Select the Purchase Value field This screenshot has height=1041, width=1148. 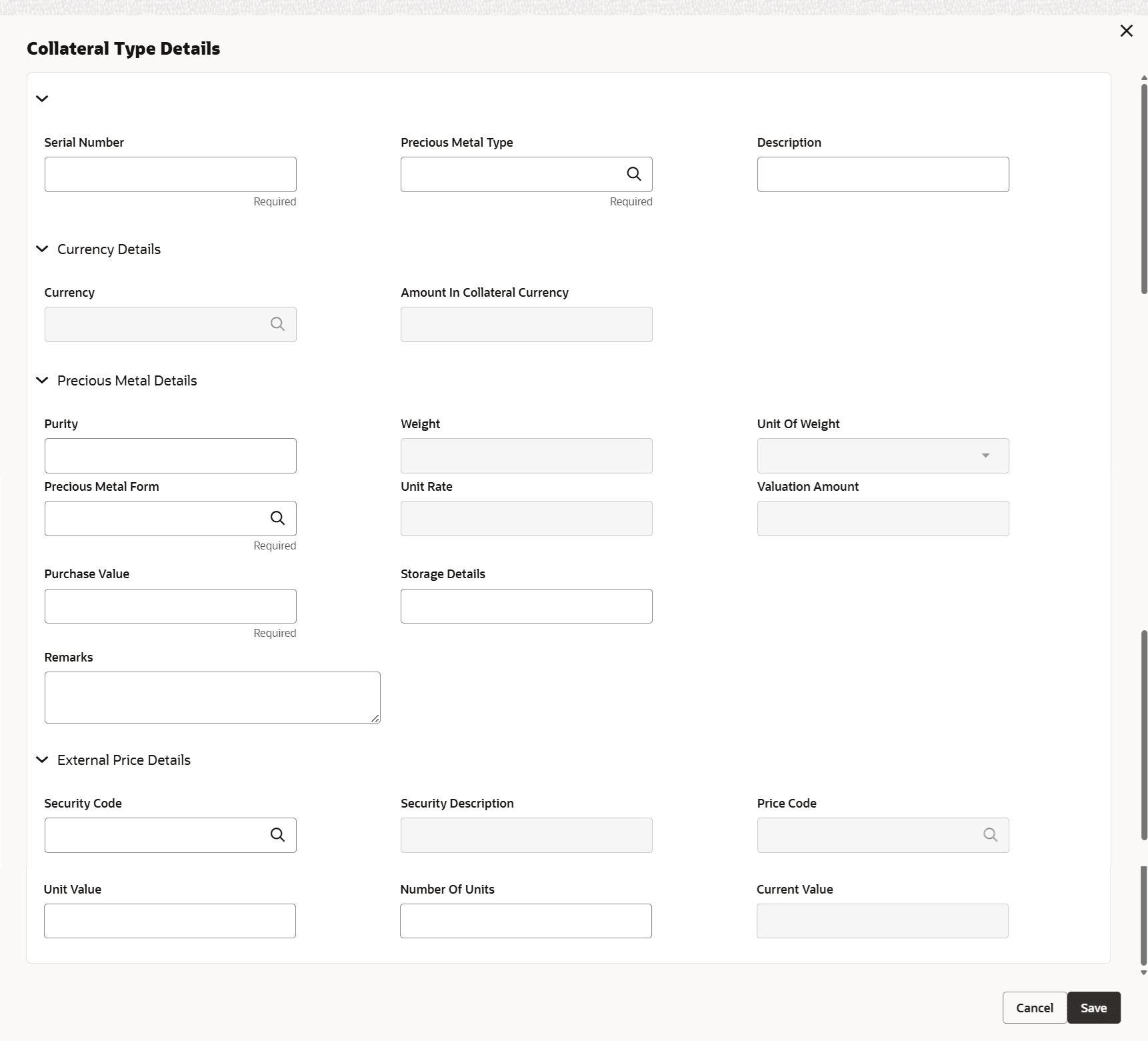click(x=170, y=606)
